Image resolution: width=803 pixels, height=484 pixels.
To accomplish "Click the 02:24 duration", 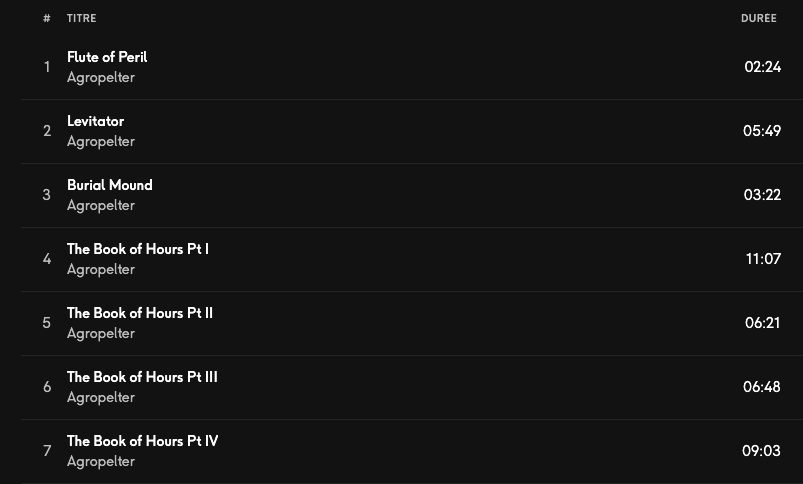I will [762, 67].
